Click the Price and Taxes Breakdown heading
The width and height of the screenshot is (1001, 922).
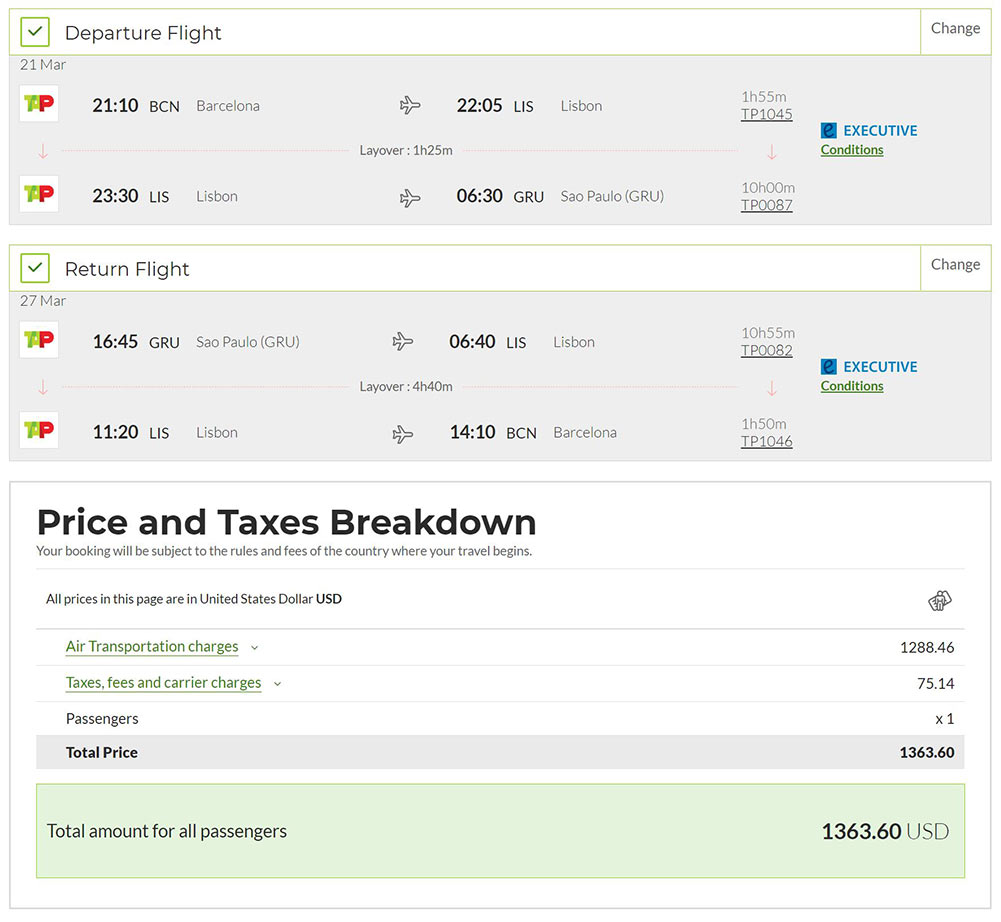[287, 522]
